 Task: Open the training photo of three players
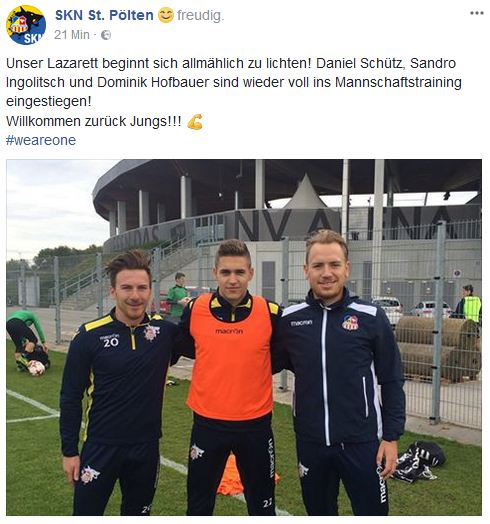tap(244, 337)
